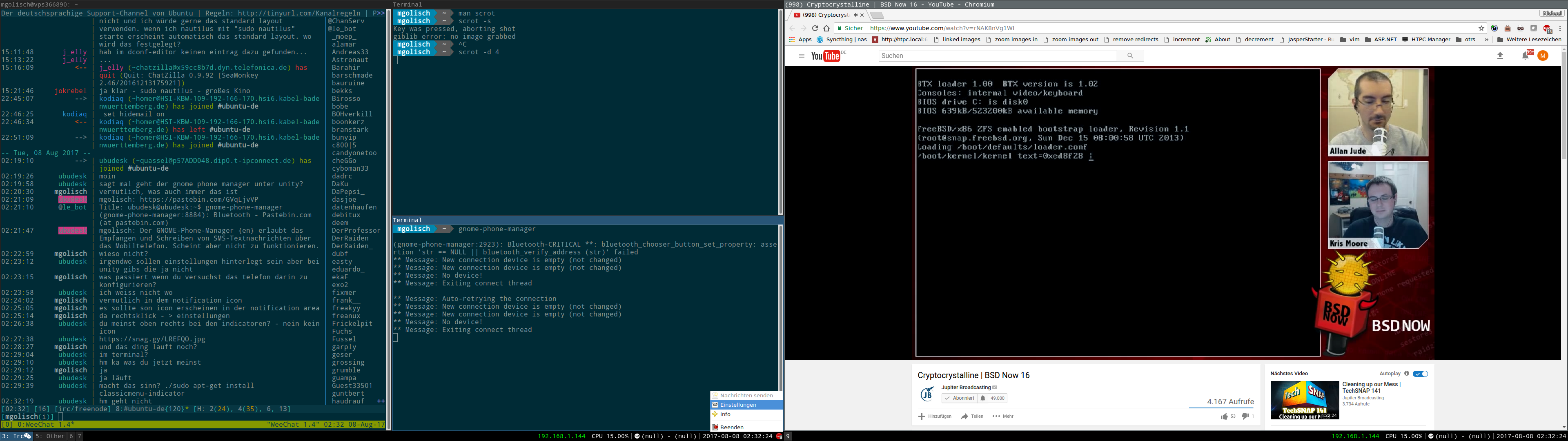This screenshot has width=1568, height=441.
Task: Open the YouTube hamburger guide menu
Action: pos(802,56)
